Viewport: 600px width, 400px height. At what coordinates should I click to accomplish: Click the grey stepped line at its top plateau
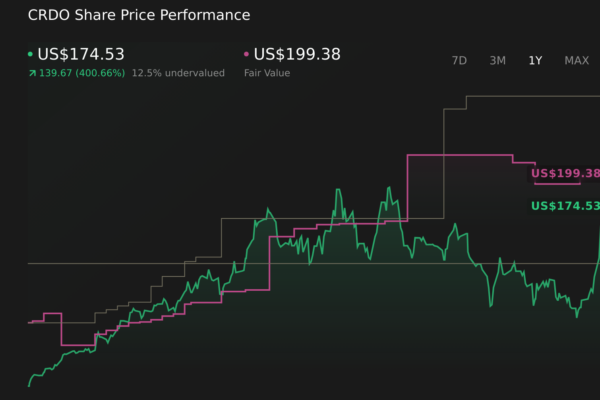coord(530,97)
